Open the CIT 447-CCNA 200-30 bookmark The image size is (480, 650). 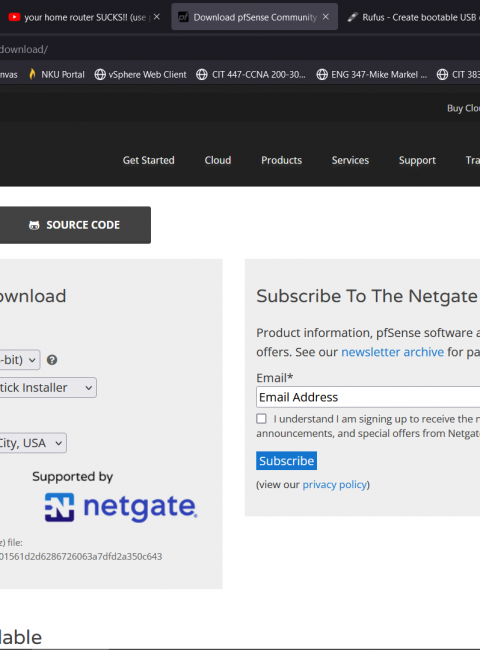click(251, 75)
